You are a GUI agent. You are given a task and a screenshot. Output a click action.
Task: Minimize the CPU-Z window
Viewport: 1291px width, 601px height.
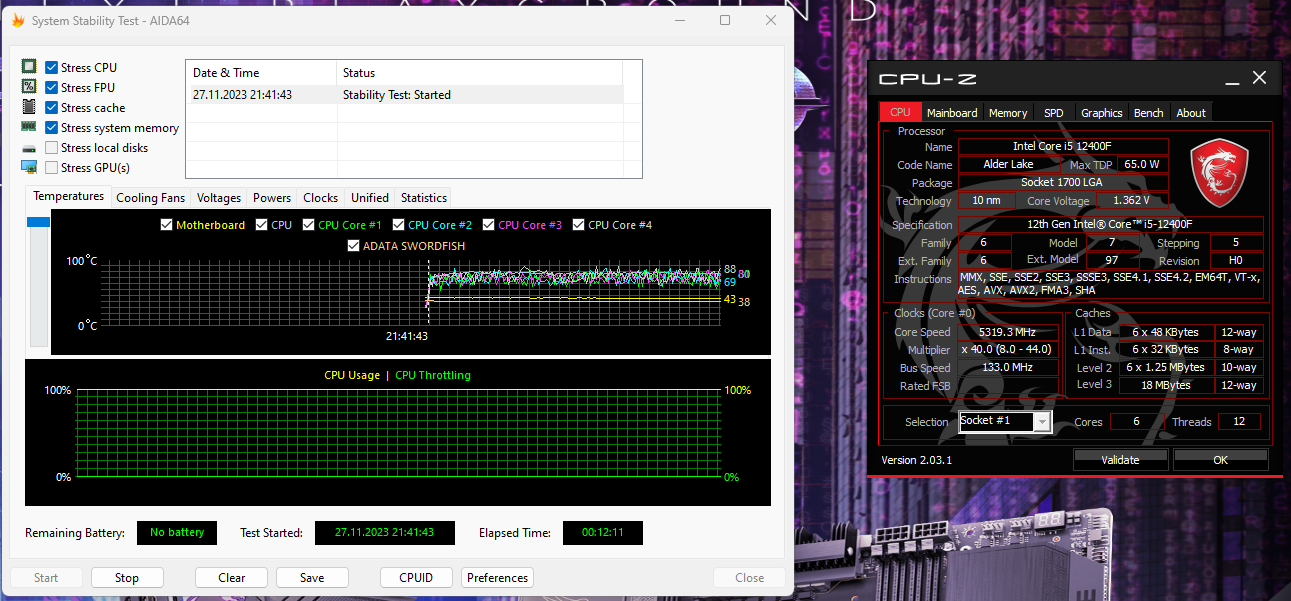[x=1230, y=78]
